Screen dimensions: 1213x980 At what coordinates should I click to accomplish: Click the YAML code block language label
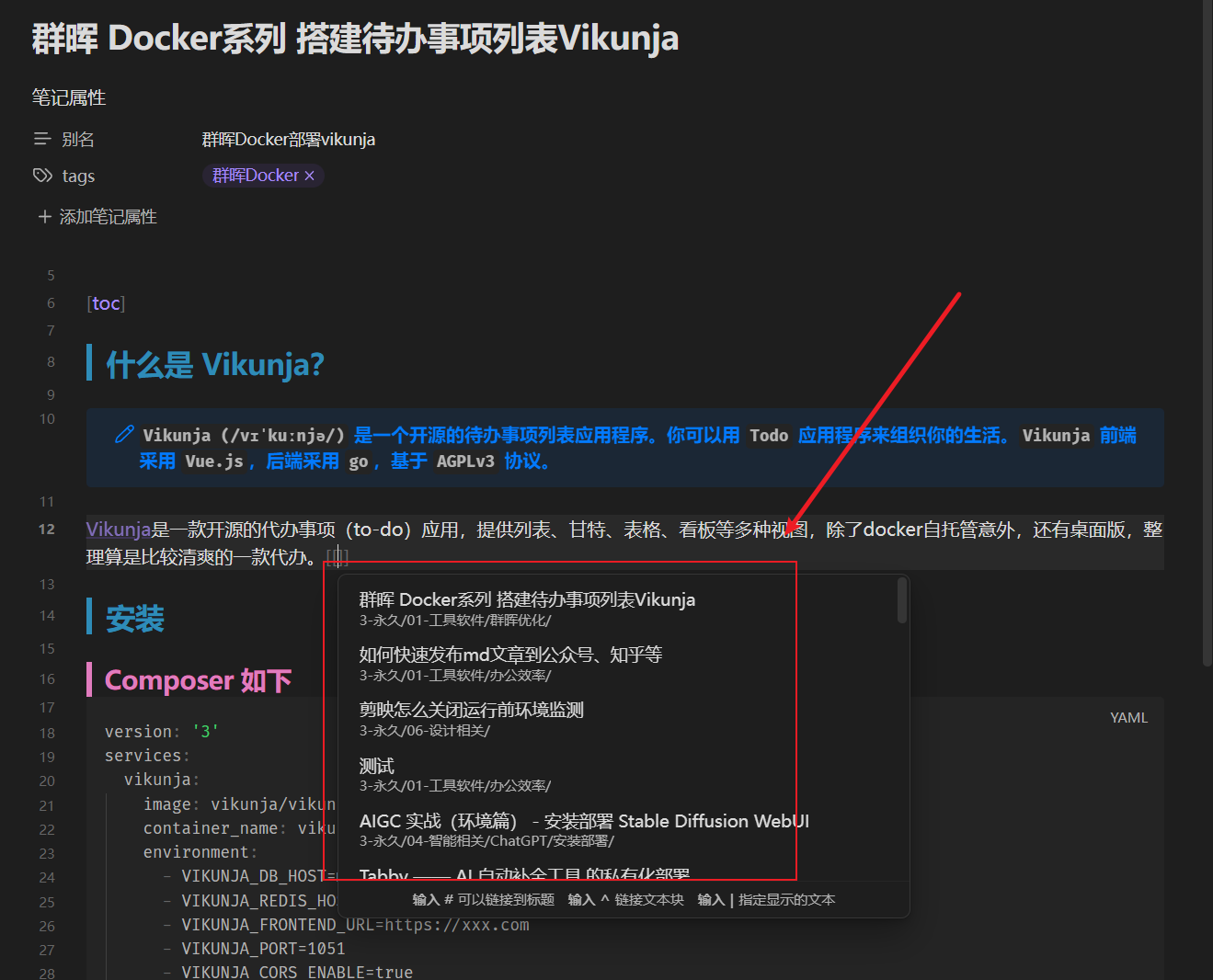point(1128,717)
